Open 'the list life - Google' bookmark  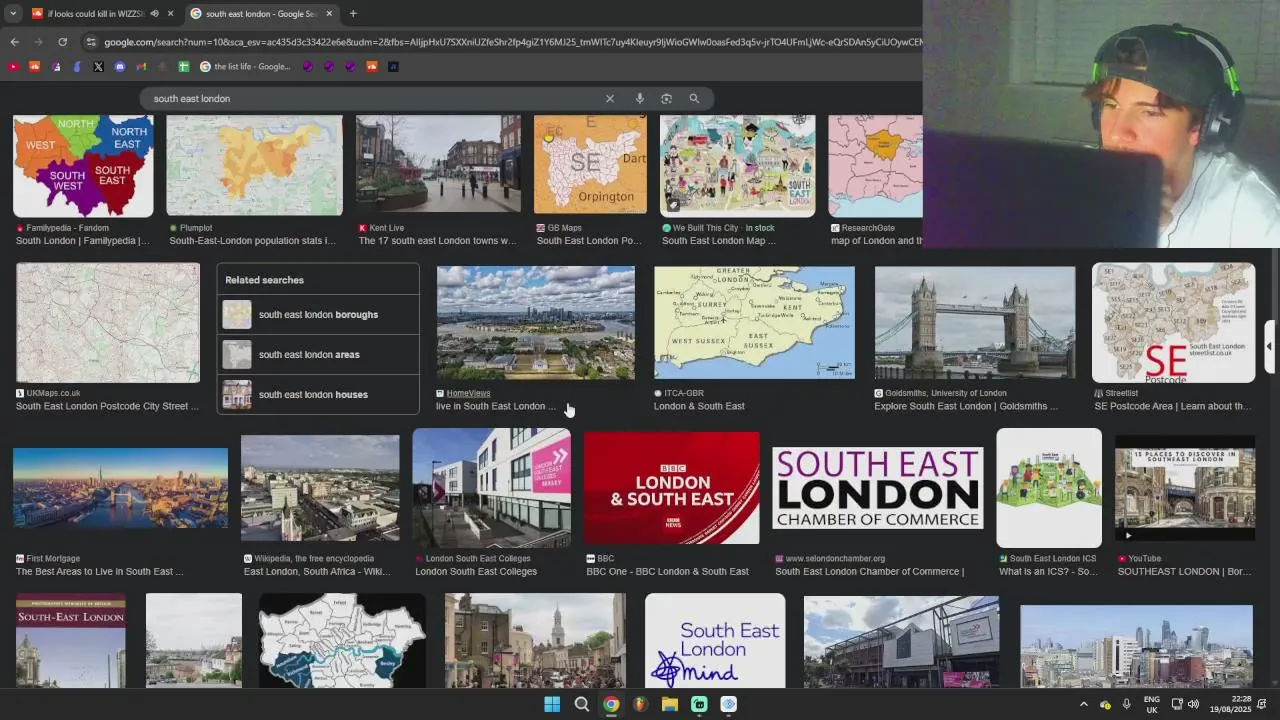point(245,67)
